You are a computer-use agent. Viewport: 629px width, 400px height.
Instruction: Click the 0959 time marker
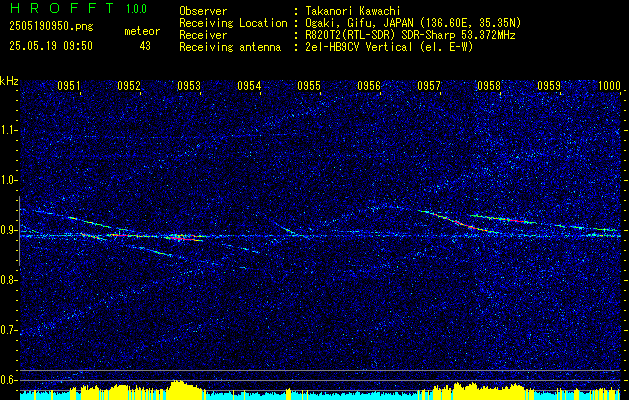point(549,86)
